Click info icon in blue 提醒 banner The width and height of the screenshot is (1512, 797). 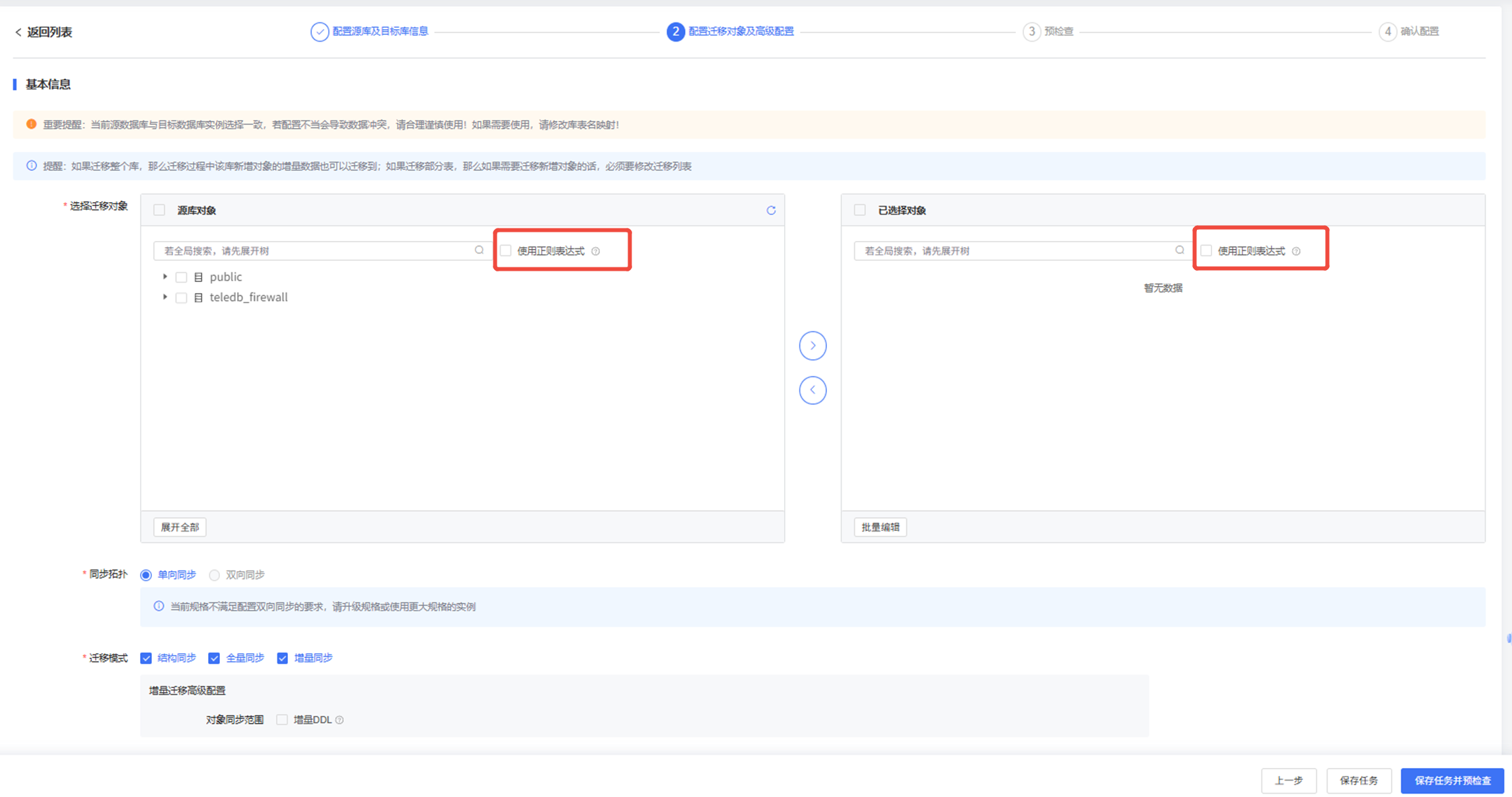(x=31, y=166)
